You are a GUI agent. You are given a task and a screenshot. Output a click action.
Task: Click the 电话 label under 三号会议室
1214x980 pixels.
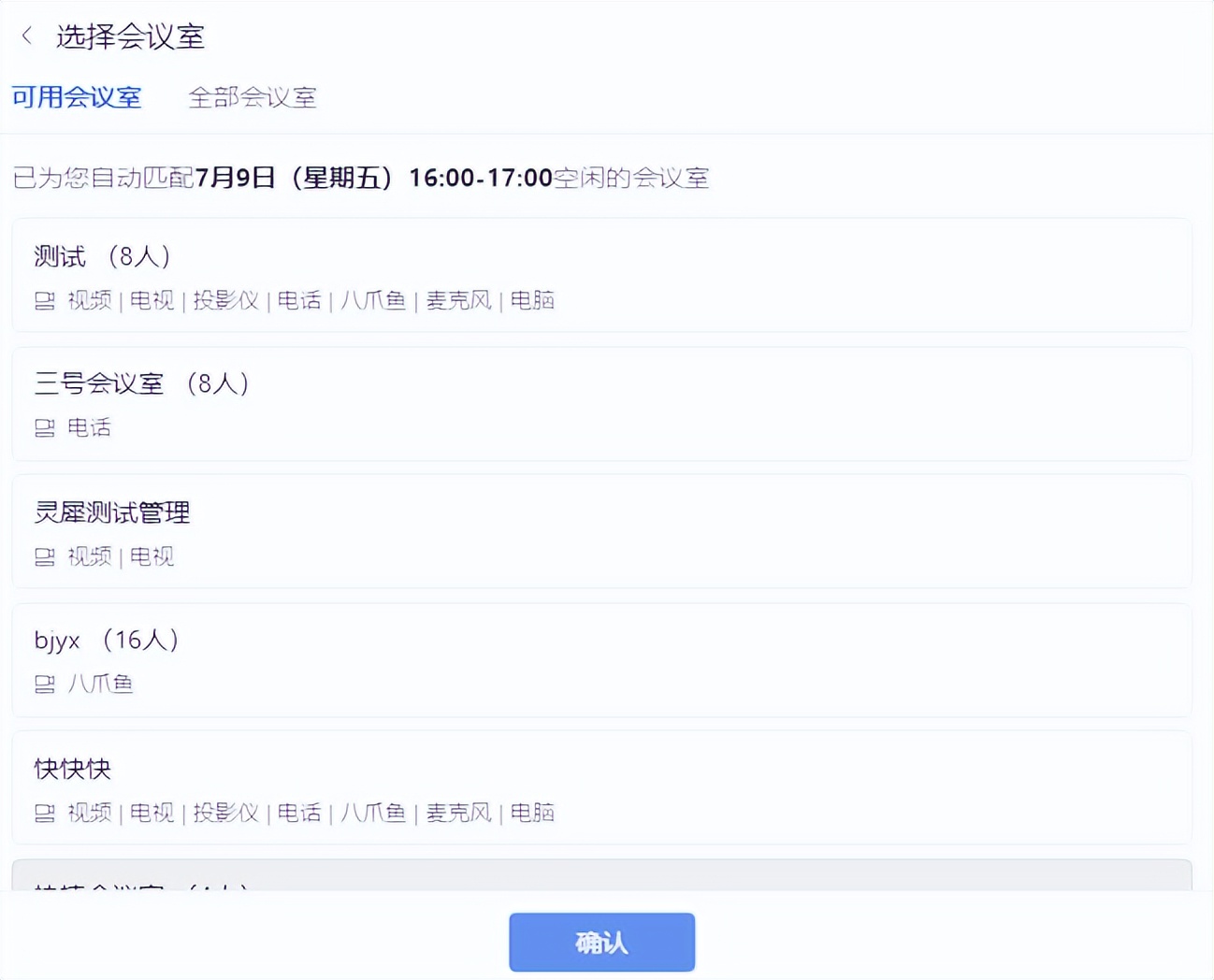(x=89, y=428)
